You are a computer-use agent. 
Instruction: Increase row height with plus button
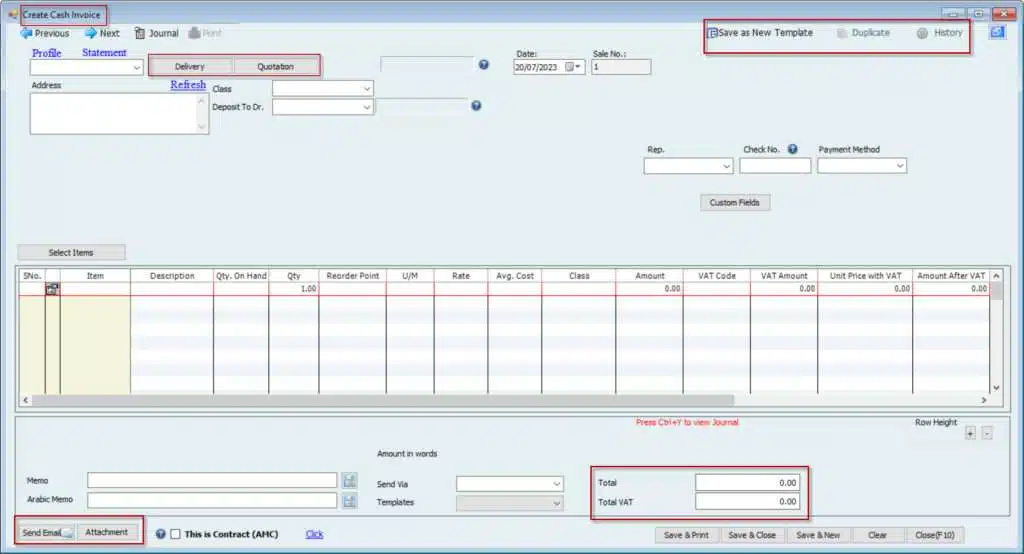[969, 434]
